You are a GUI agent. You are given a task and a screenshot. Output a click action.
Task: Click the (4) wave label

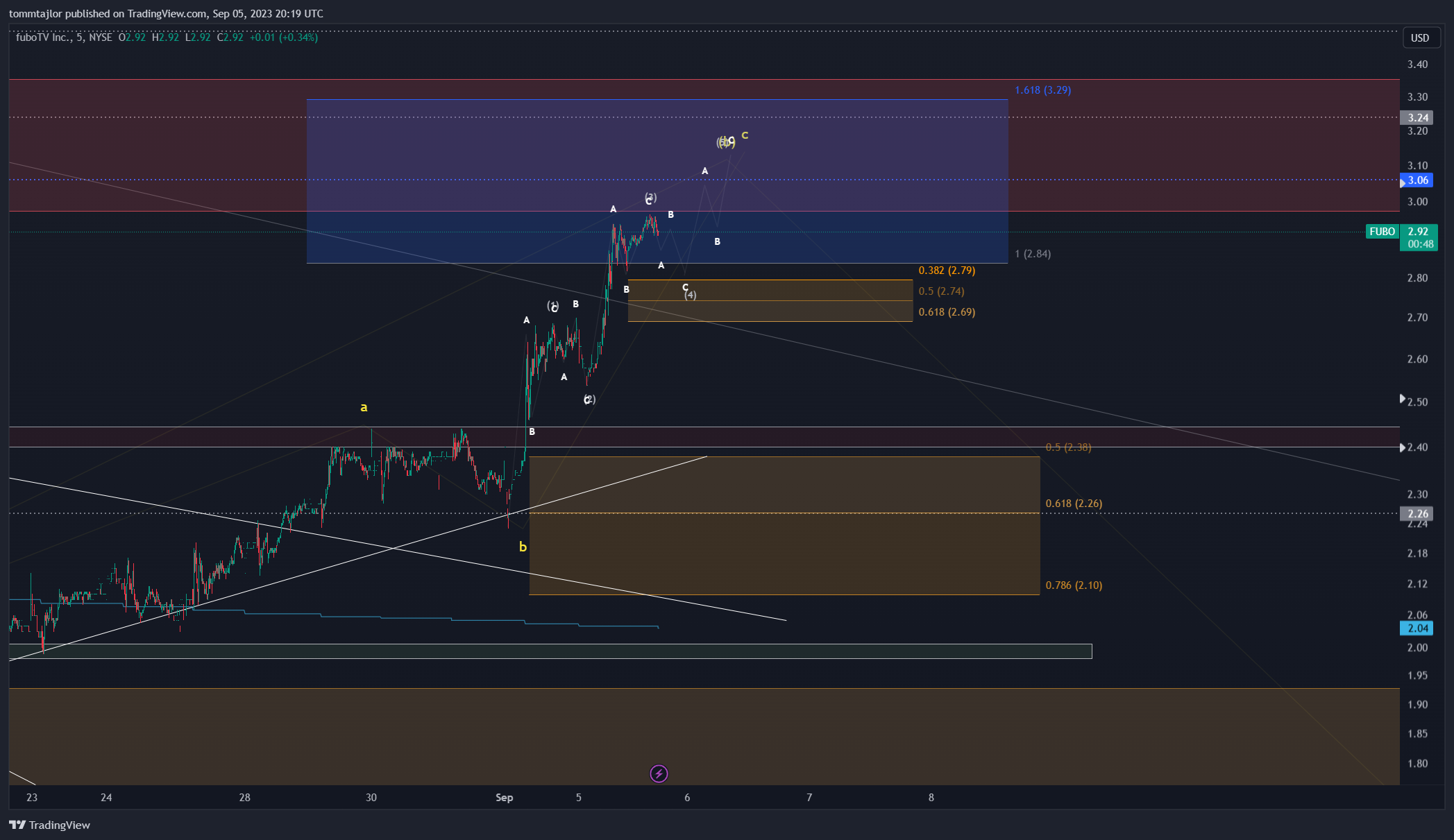690,295
